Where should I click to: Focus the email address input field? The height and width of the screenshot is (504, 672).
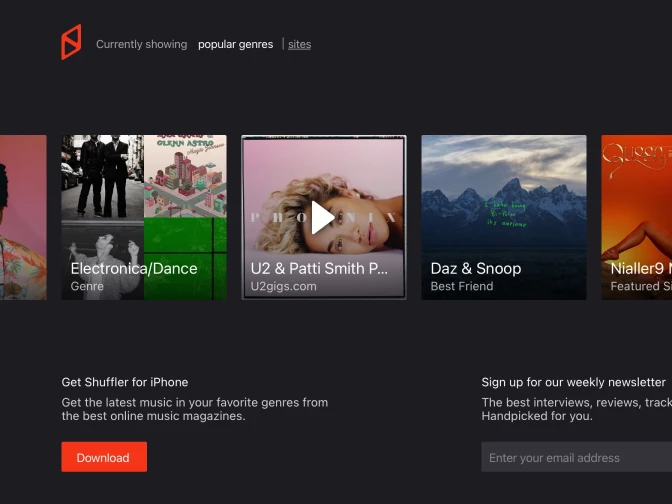coord(576,457)
